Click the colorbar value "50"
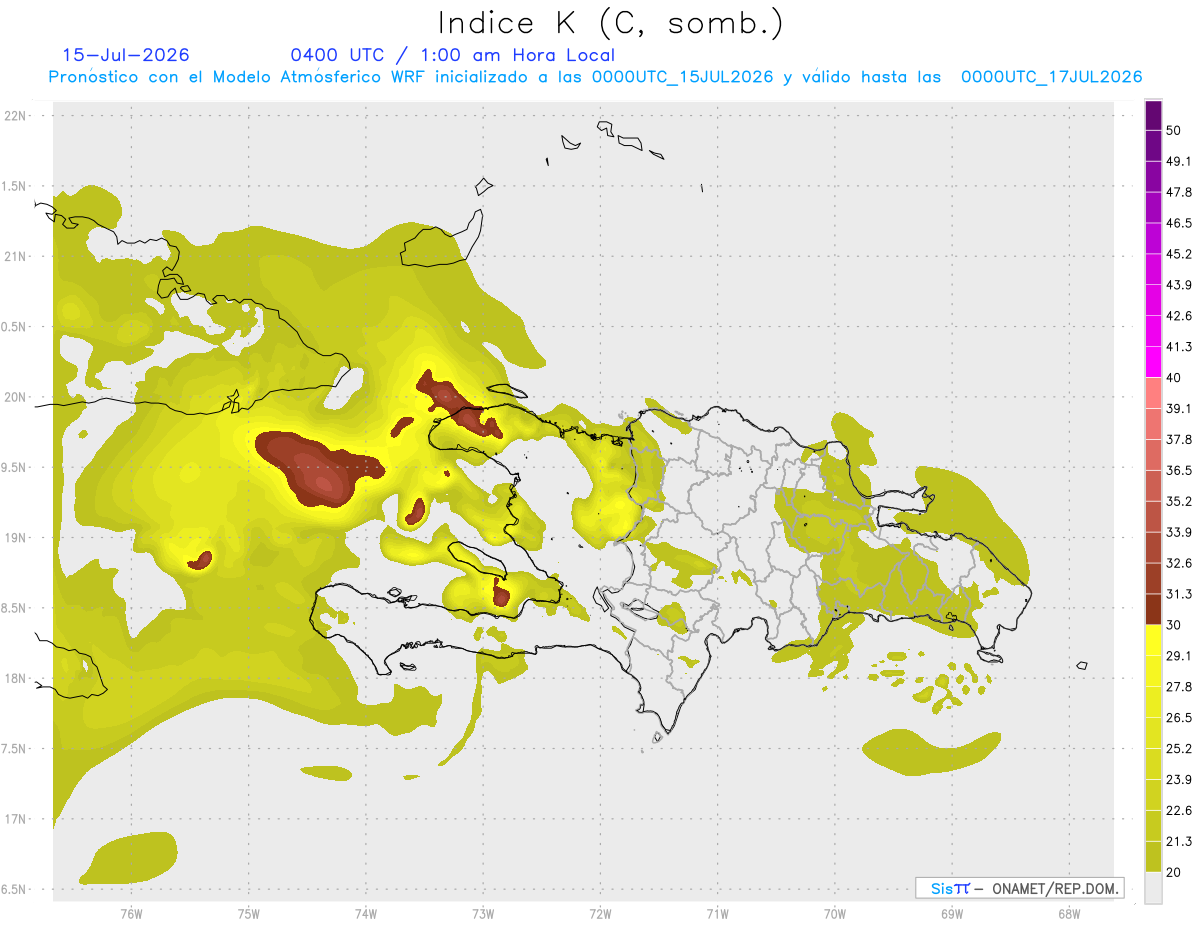Image resolution: width=1200 pixels, height=927 pixels. point(1174,131)
